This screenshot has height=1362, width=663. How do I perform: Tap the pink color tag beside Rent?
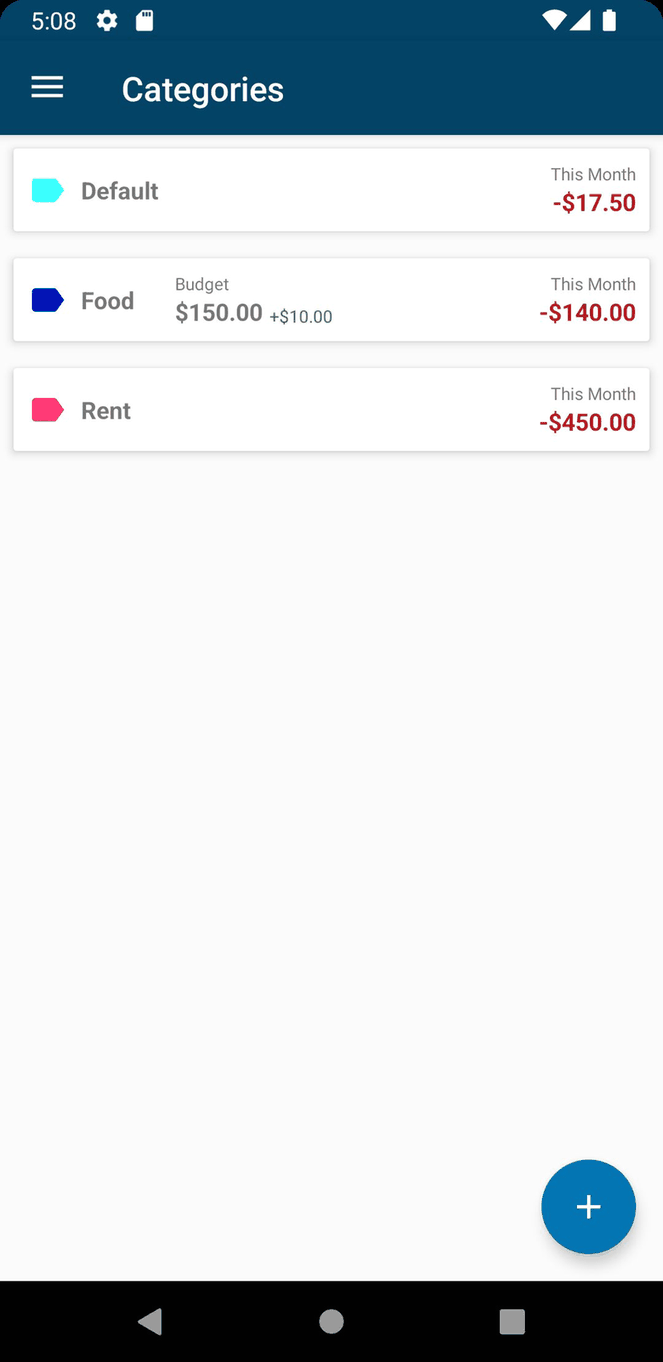click(47, 409)
